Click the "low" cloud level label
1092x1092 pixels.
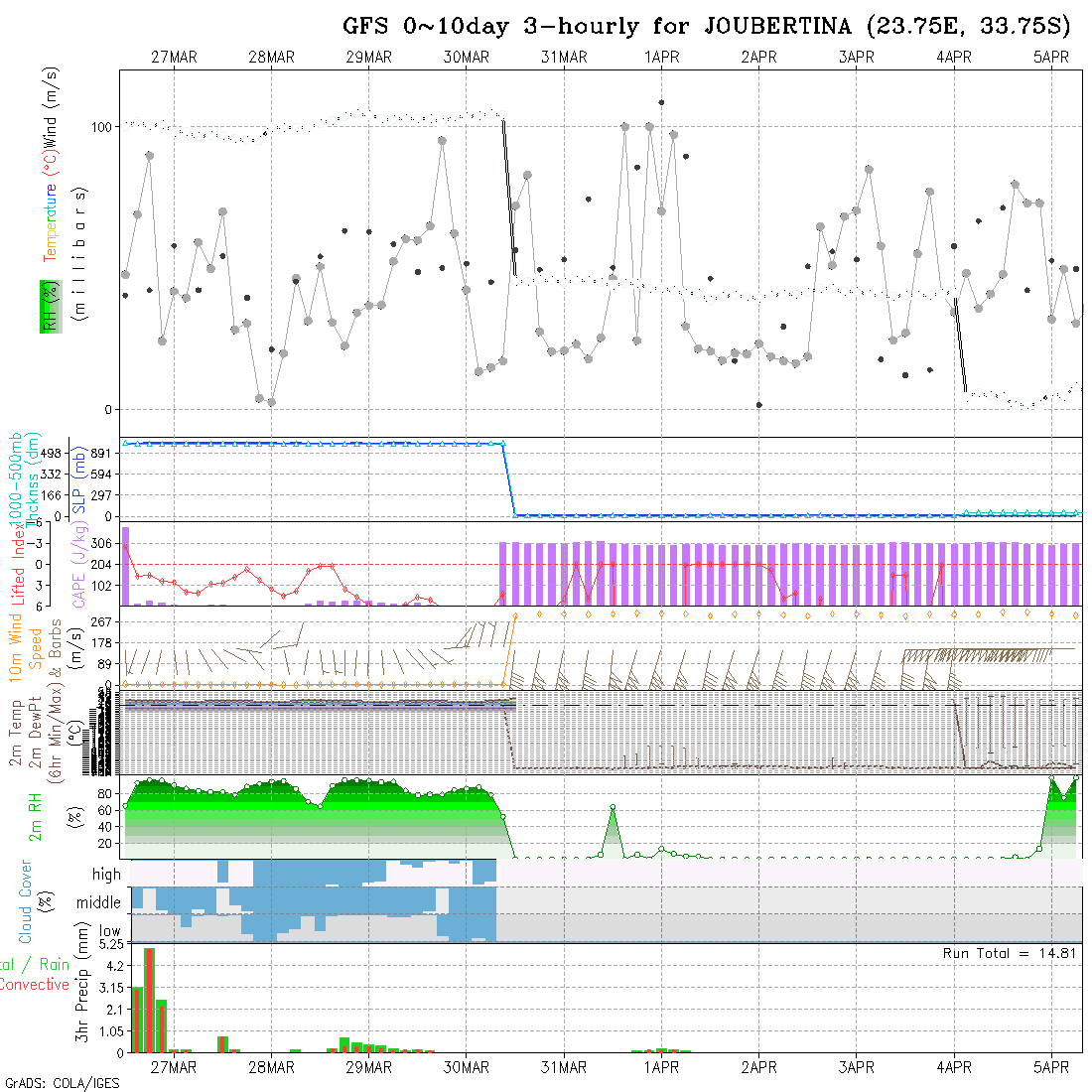click(109, 931)
